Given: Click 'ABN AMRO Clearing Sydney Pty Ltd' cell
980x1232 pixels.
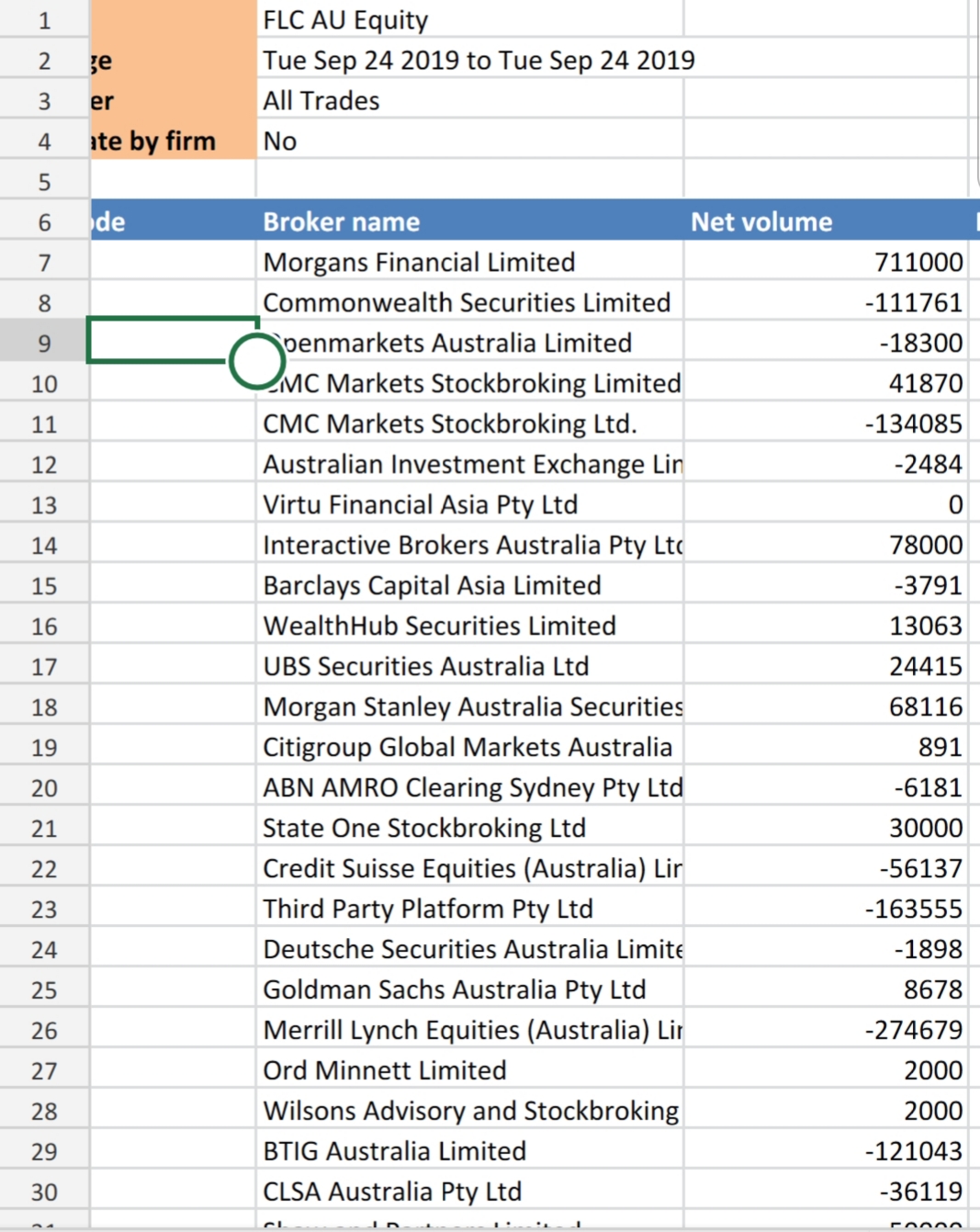Looking at the screenshot, I should point(469,787).
